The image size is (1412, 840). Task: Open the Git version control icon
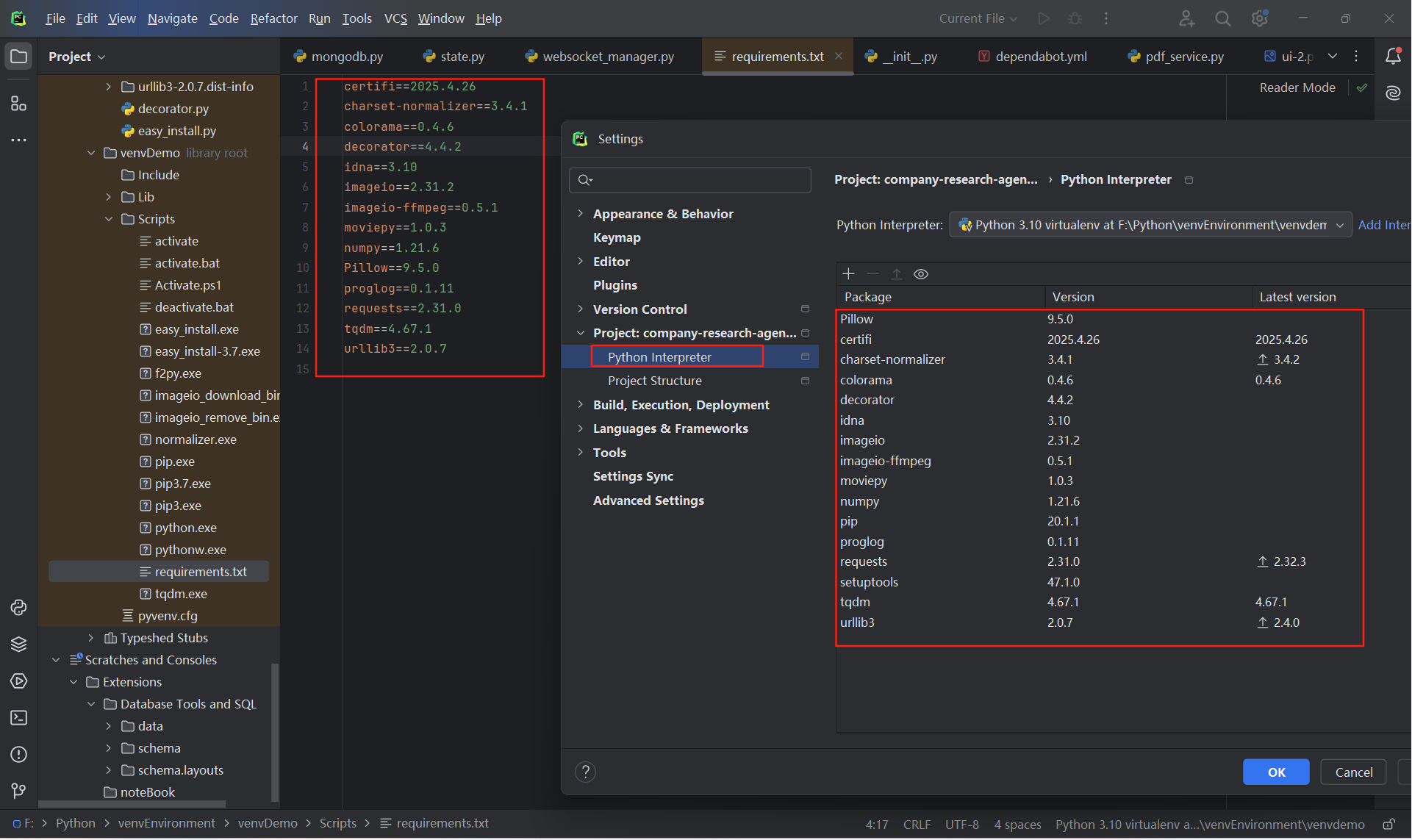[18, 791]
